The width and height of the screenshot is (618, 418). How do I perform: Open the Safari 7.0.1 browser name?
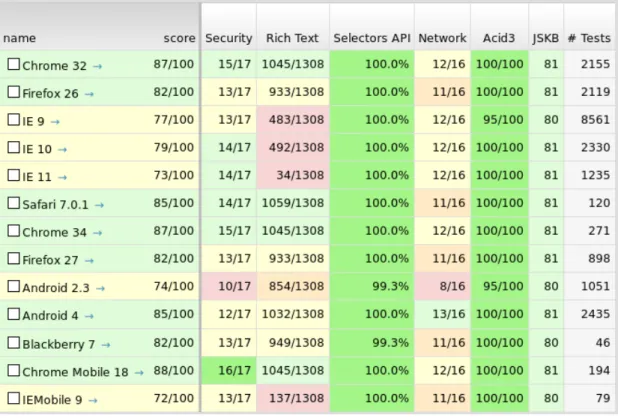[x=55, y=204]
